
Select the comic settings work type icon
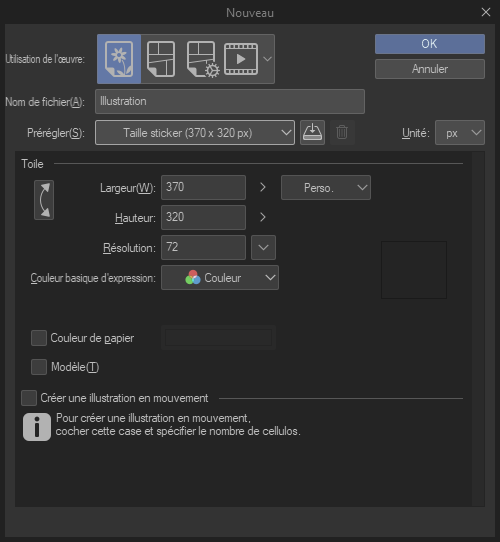[203, 59]
